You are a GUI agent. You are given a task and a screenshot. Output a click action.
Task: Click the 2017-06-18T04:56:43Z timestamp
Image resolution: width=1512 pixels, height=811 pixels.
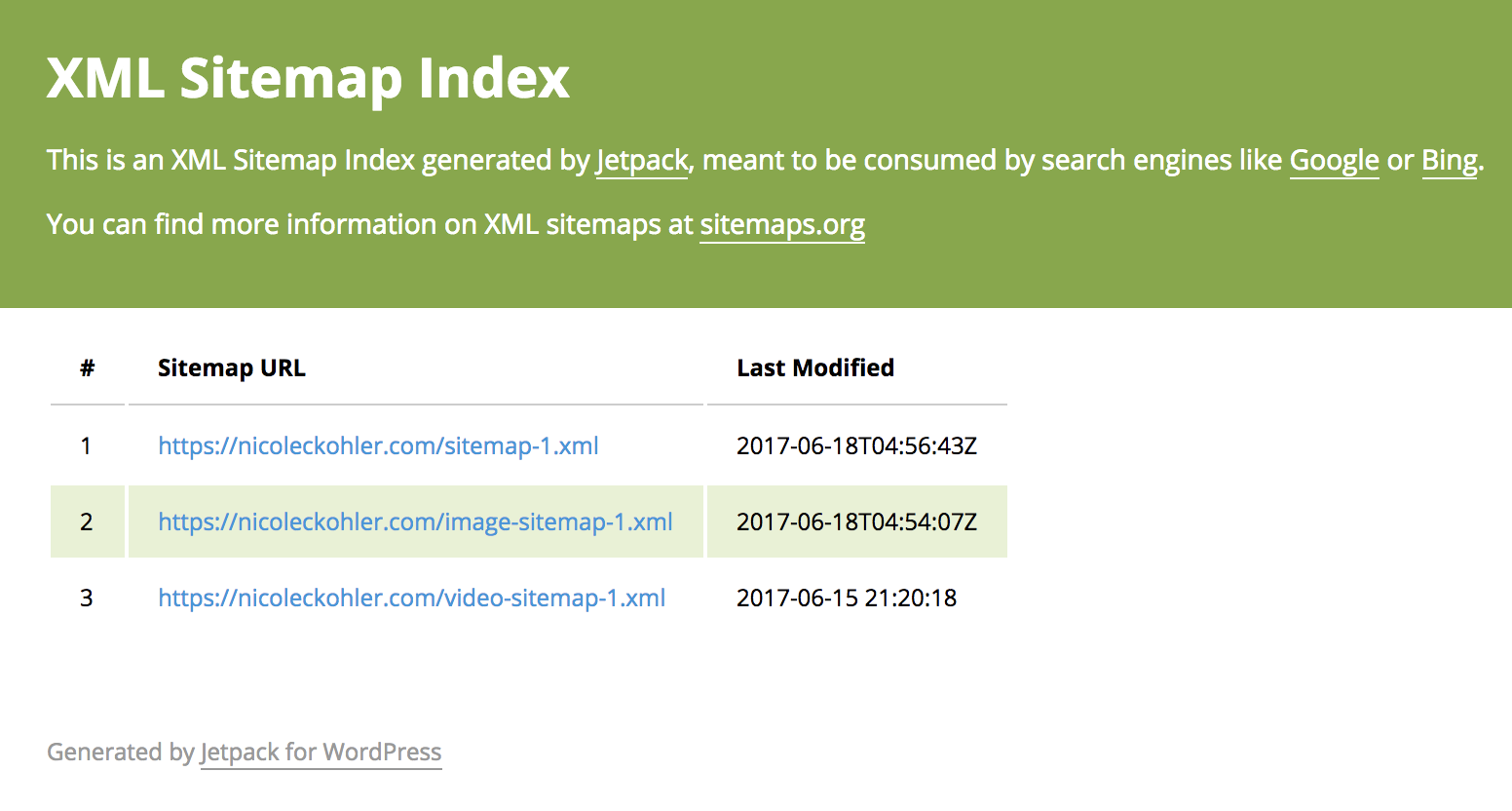click(x=856, y=446)
